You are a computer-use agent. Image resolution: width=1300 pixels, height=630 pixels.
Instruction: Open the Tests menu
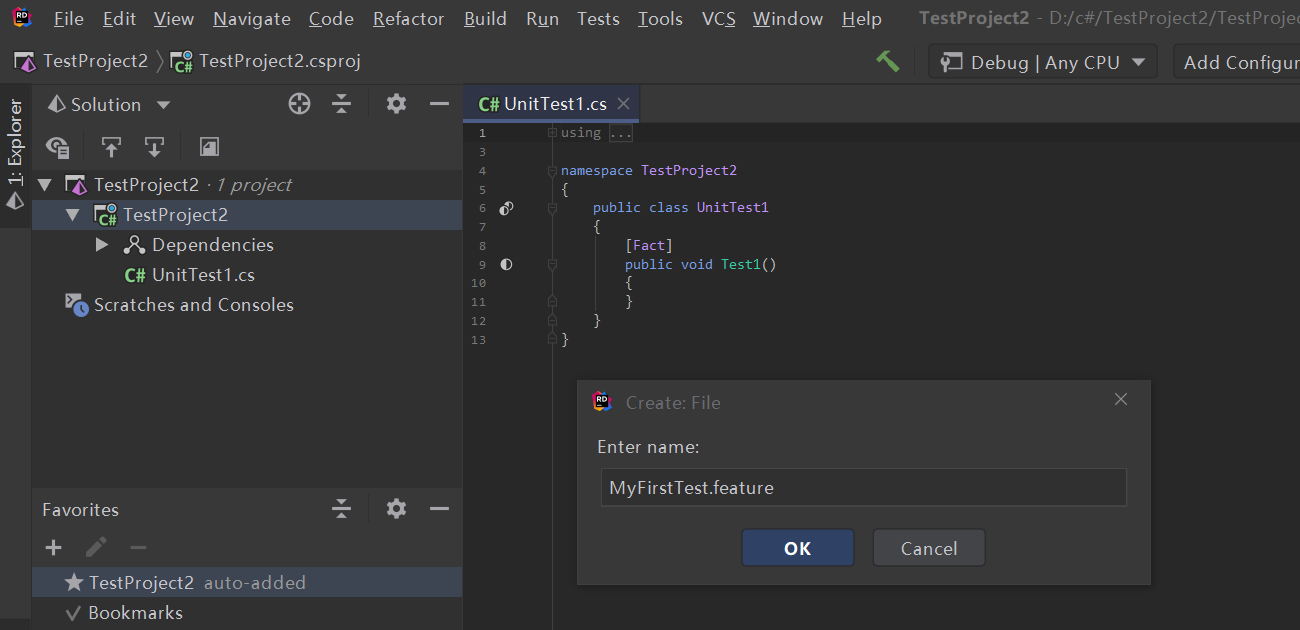click(598, 19)
